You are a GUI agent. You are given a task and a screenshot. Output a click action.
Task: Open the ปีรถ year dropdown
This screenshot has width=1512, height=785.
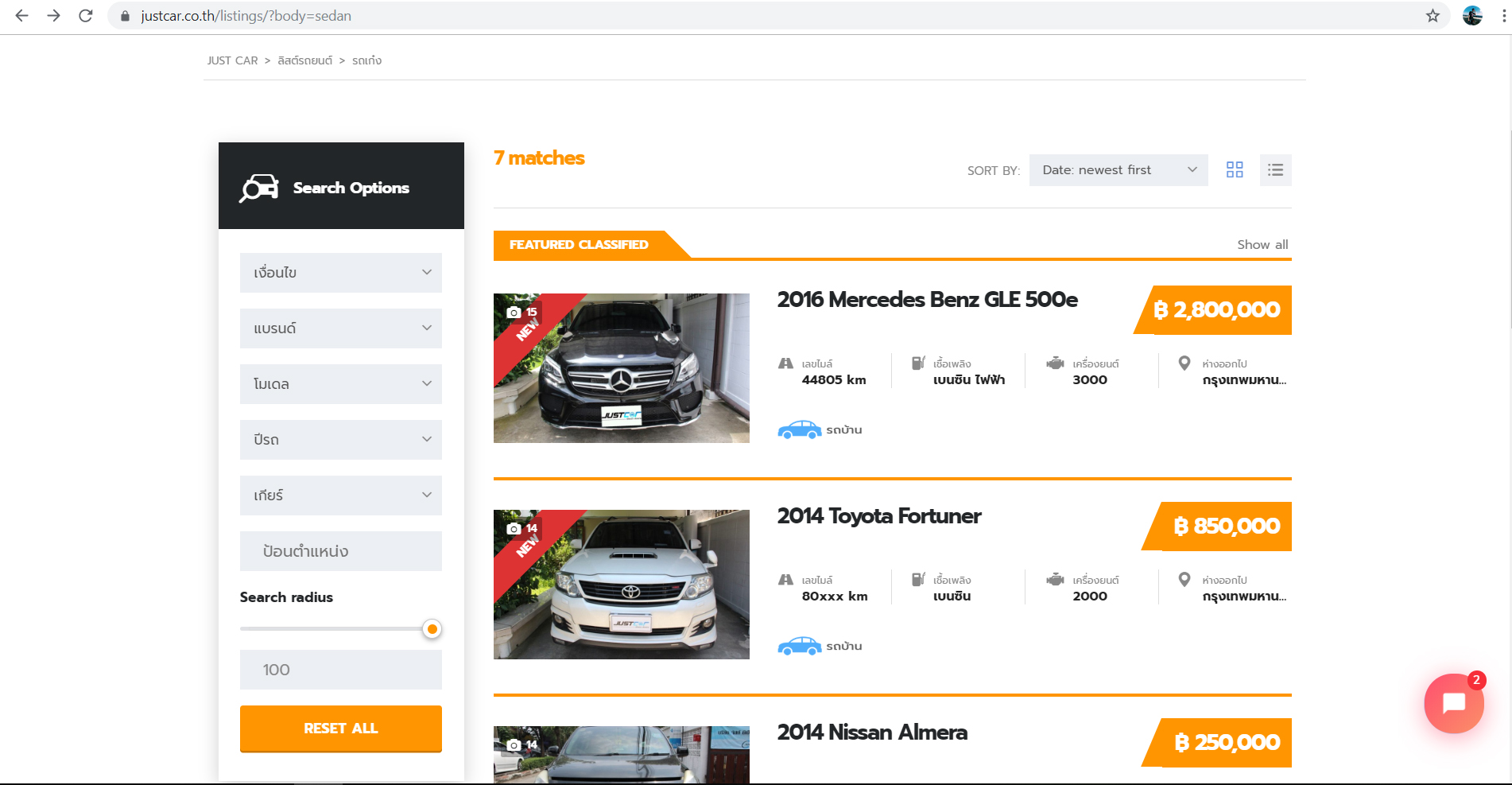coord(341,440)
